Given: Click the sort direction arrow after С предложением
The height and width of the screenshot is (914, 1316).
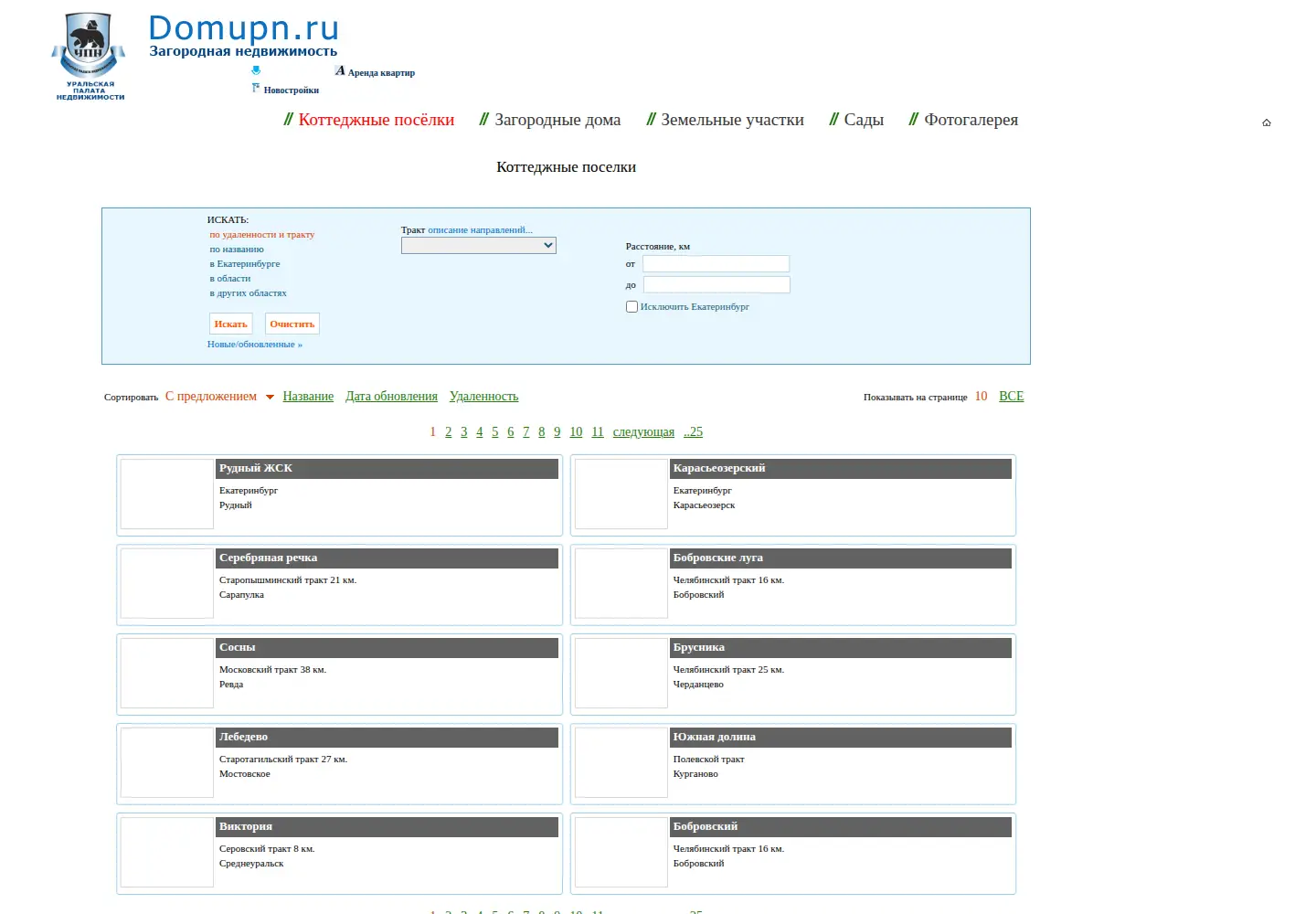Looking at the screenshot, I should (x=270, y=397).
